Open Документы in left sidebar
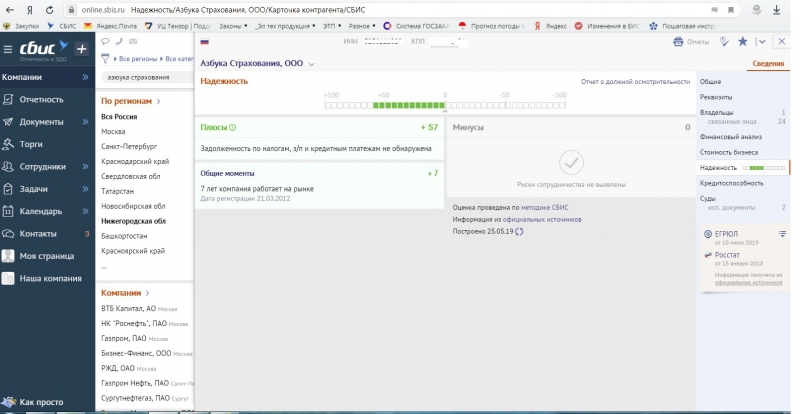Viewport: 800px width, 414px height. pos(41,122)
